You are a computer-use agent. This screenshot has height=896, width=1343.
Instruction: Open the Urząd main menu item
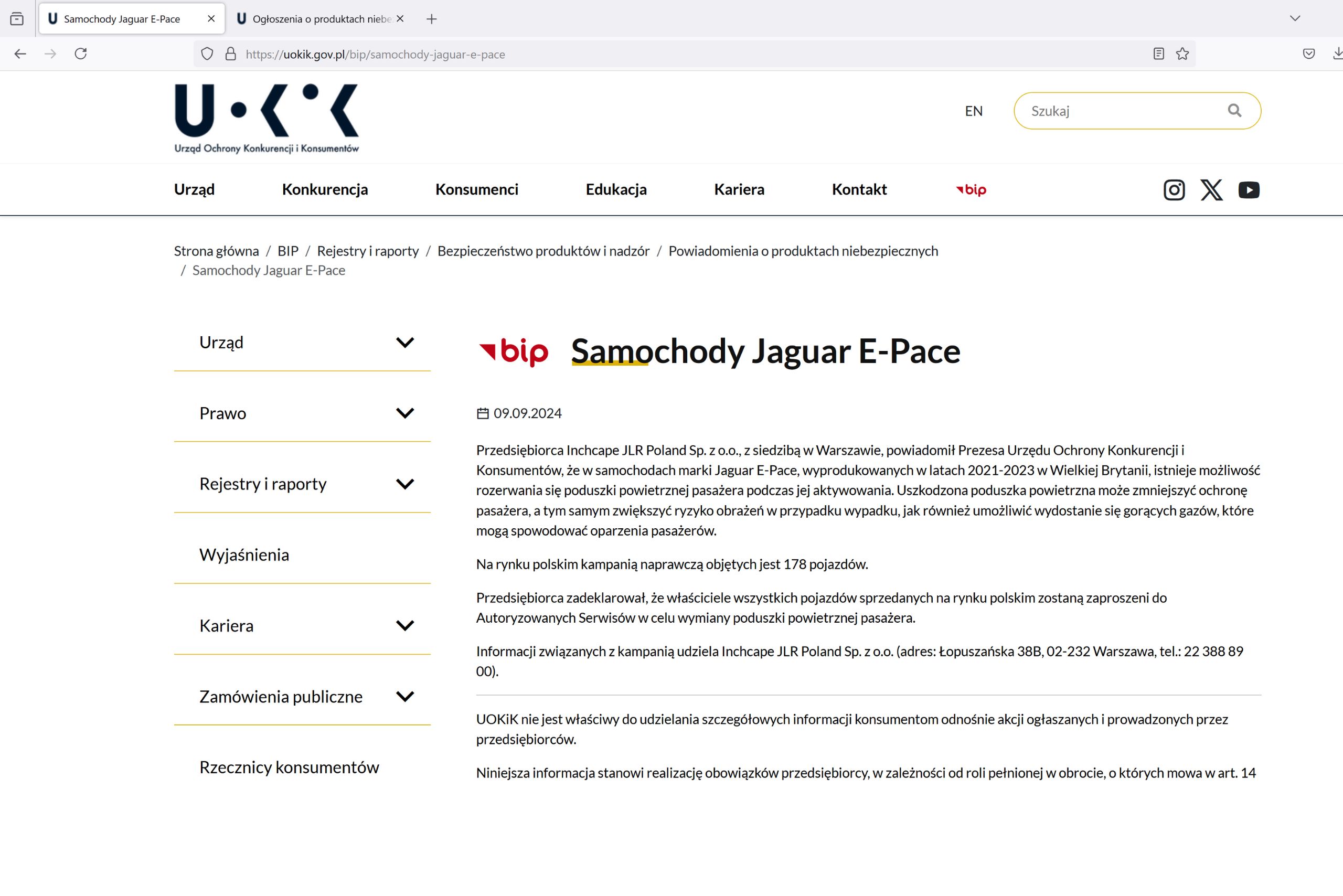click(194, 189)
